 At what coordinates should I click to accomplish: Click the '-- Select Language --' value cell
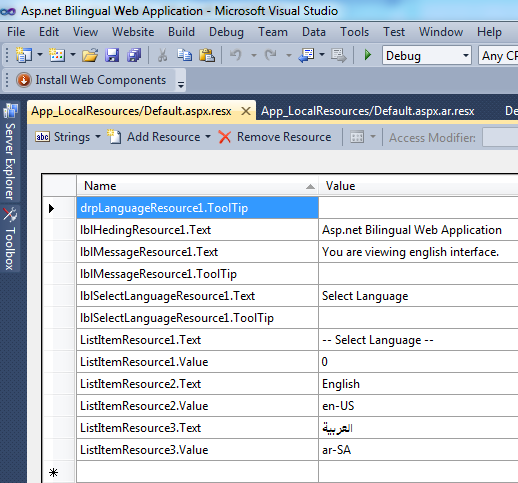click(418, 340)
